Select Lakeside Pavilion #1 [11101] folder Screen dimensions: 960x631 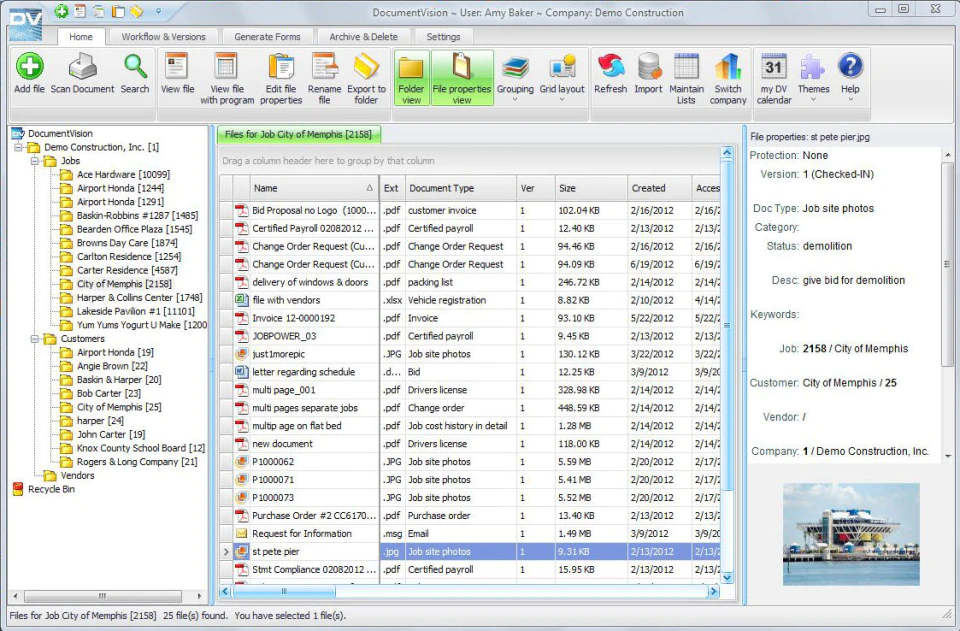click(135, 311)
